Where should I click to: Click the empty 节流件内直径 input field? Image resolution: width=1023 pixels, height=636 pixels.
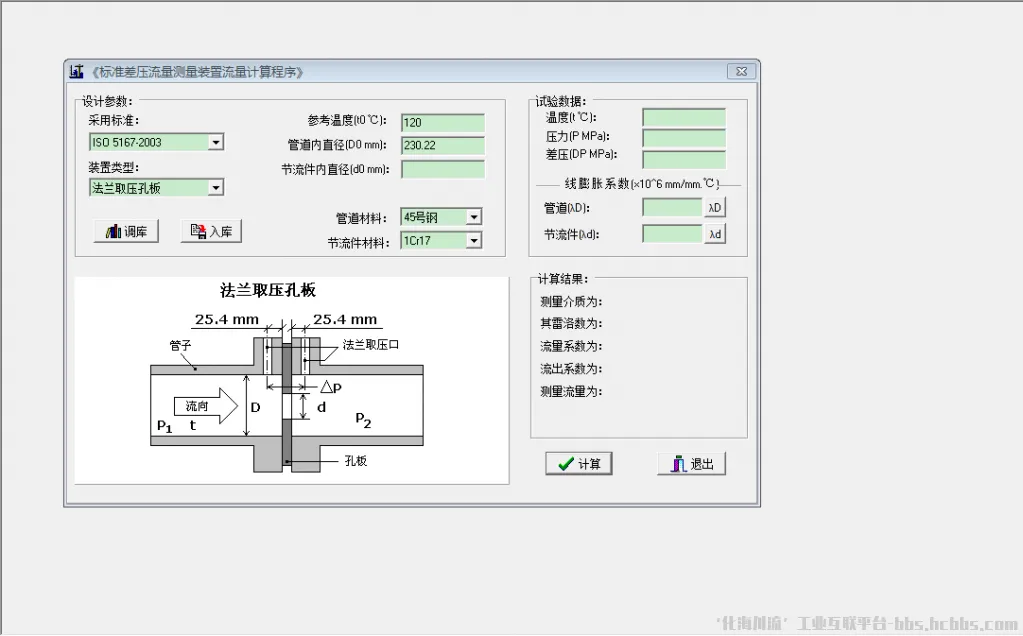[443, 170]
